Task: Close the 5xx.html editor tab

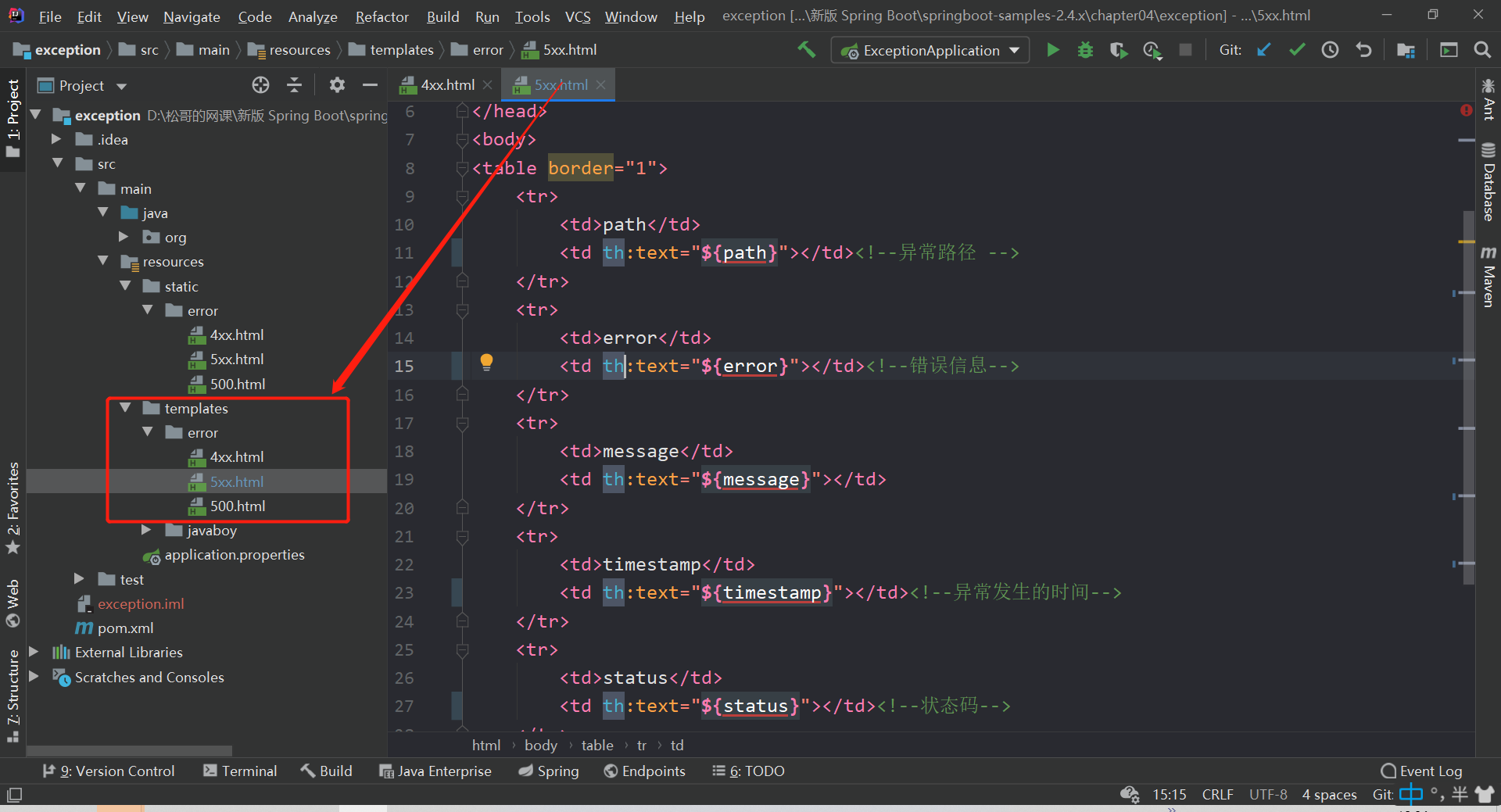Action: 600,85
